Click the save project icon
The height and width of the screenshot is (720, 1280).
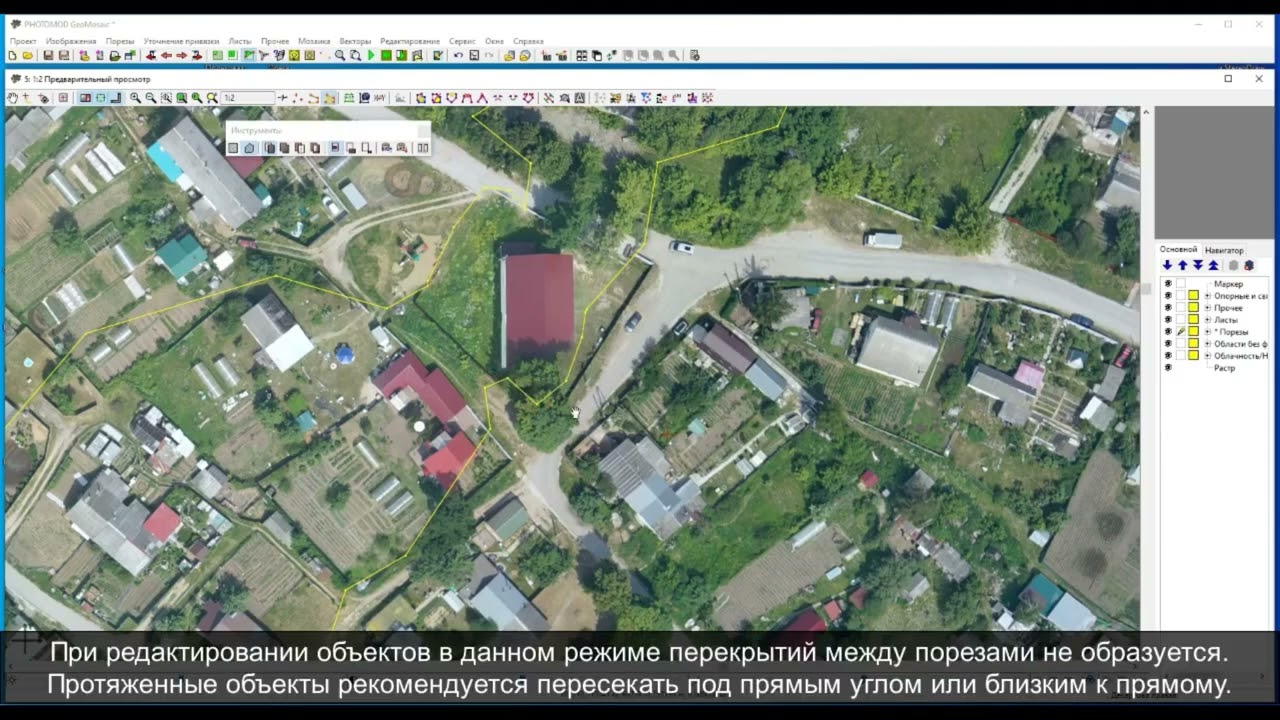tap(48, 55)
